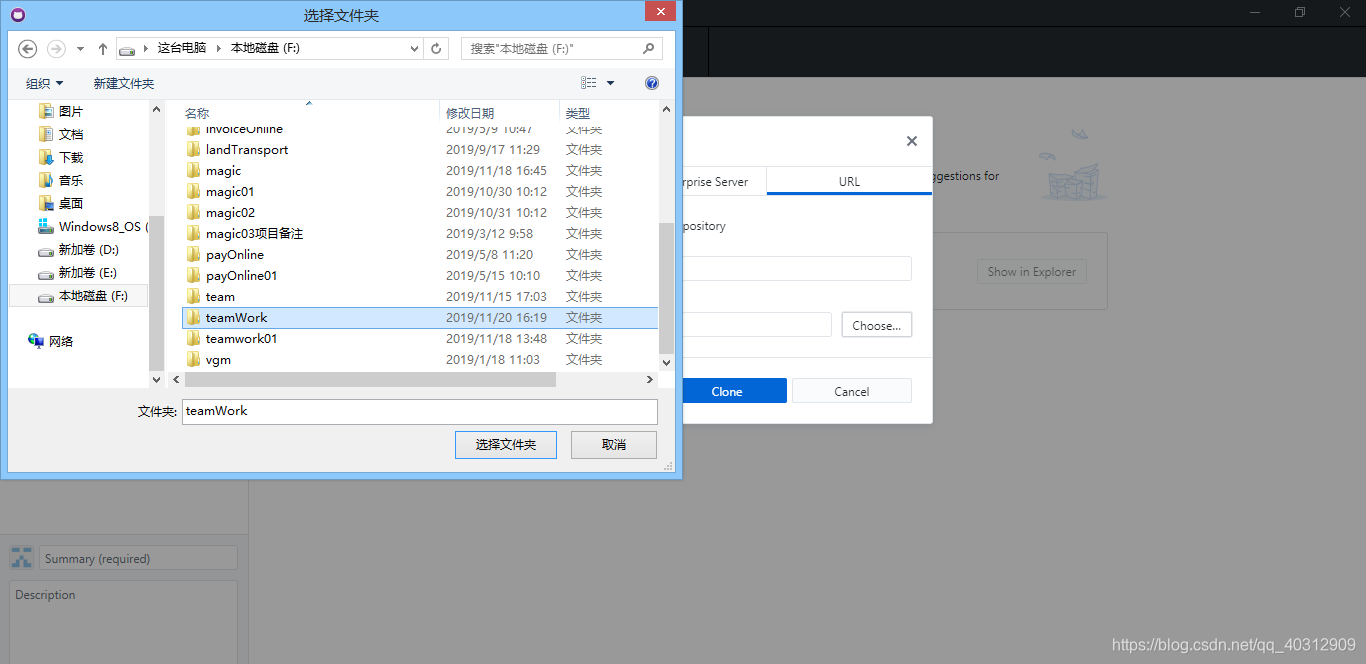Click the Clone button
1366x664 pixels.
click(x=733, y=390)
